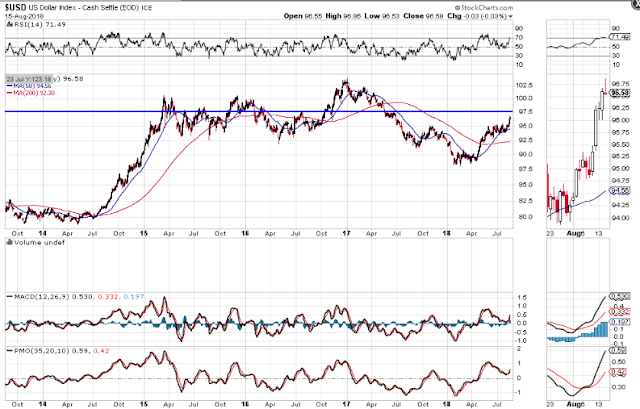The height and width of the screenshot is (409, 640).
Task: Click the copyright StockCharts.com watermark
Action: tap(484, 8)
